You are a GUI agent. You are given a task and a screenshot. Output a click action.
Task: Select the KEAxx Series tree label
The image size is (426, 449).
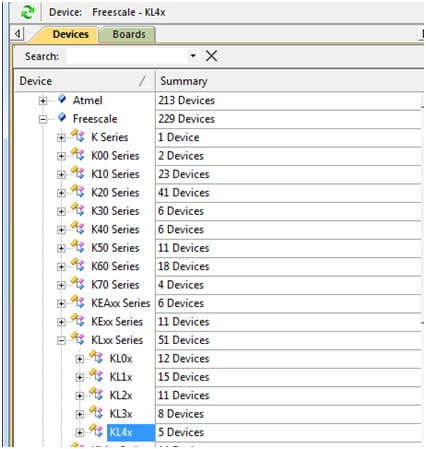[x=121, y=303]
